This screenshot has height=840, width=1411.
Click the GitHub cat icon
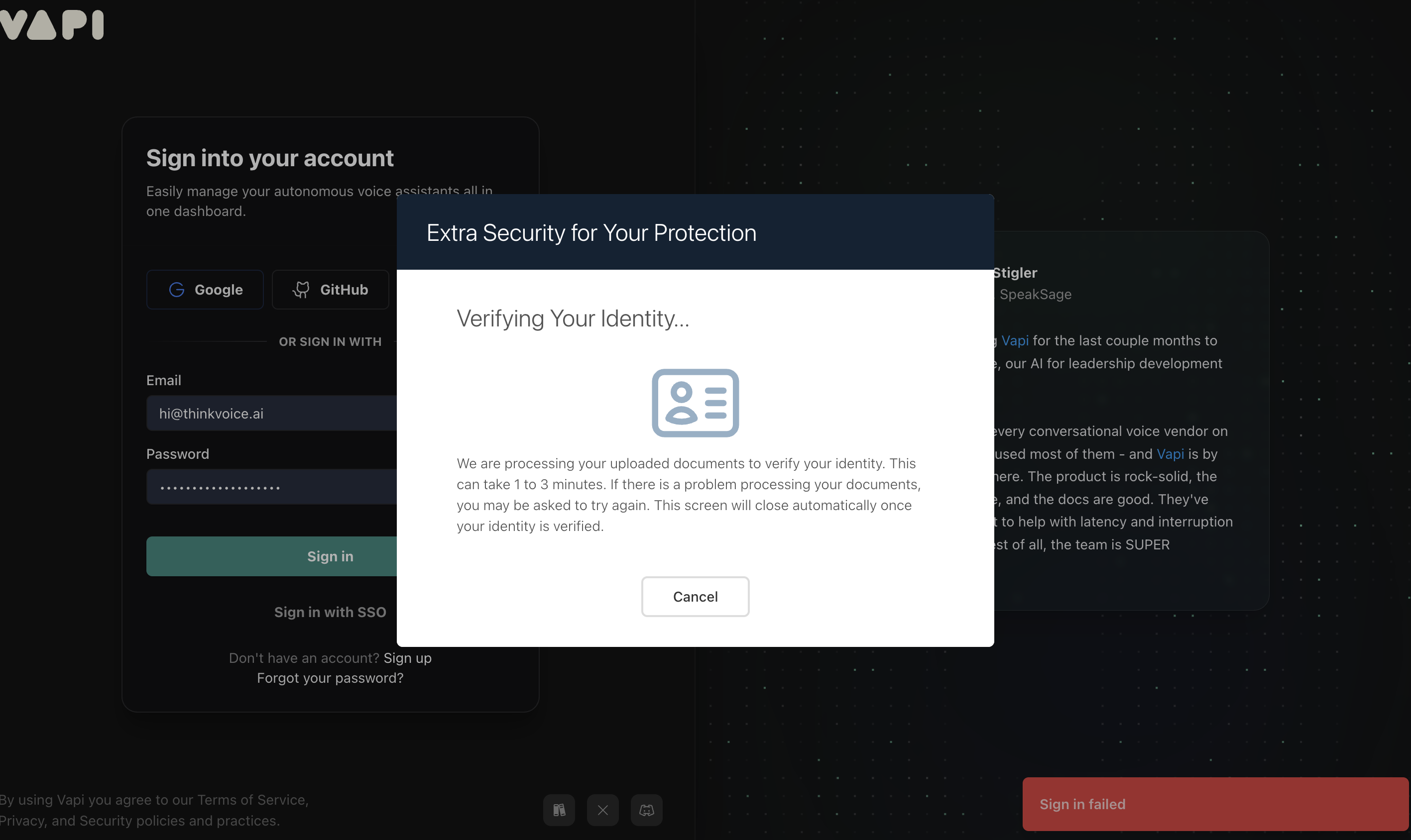pyautogui.click(x=301, y=290)
